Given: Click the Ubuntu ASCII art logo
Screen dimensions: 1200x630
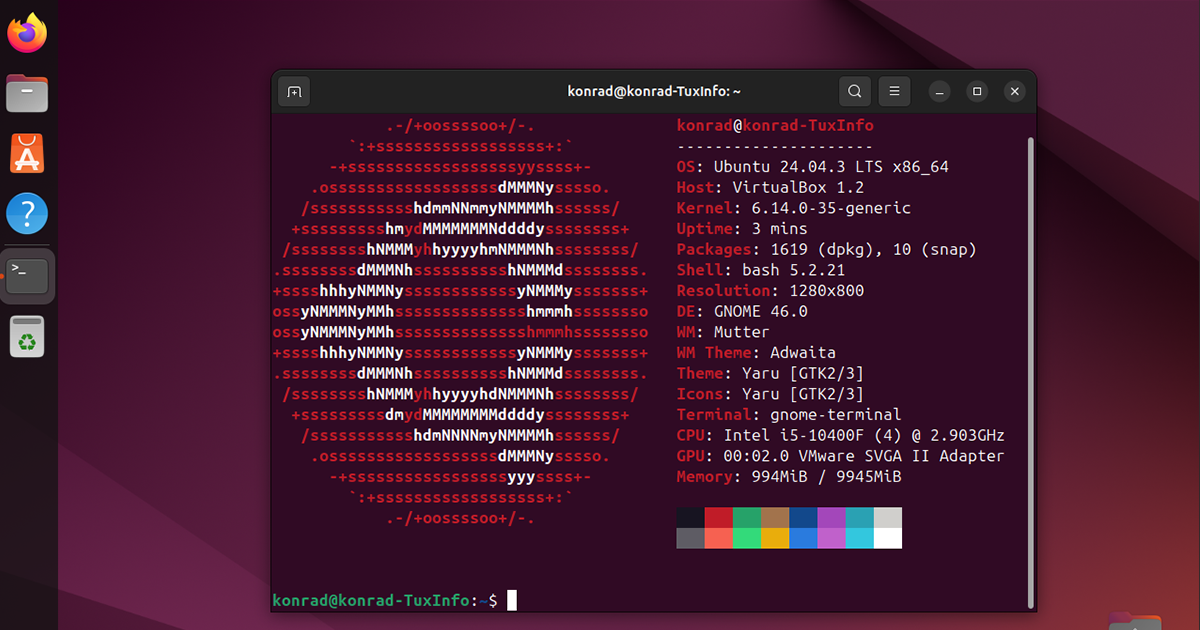Looking at the screenshot, I should pyautogui.click(x=460, y=323).
